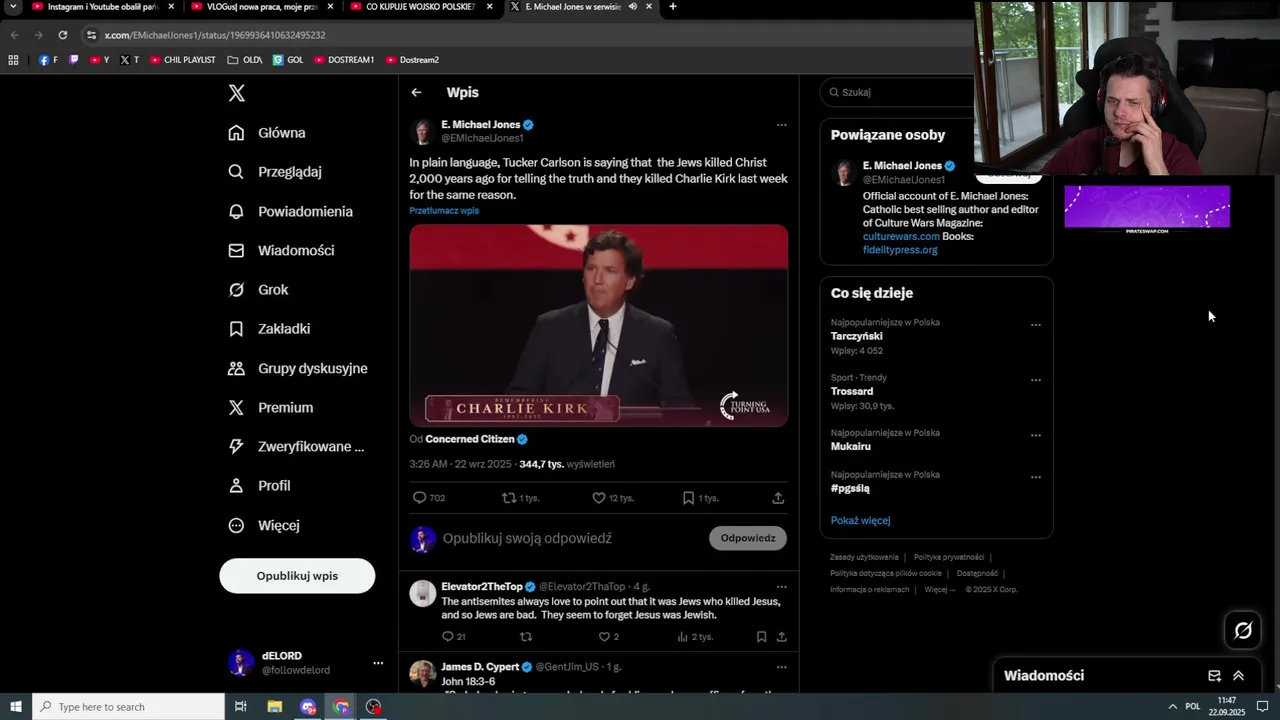1280x720 pixels.
Task: Click Odpowiedz reply button
Action: pos(748,538)
